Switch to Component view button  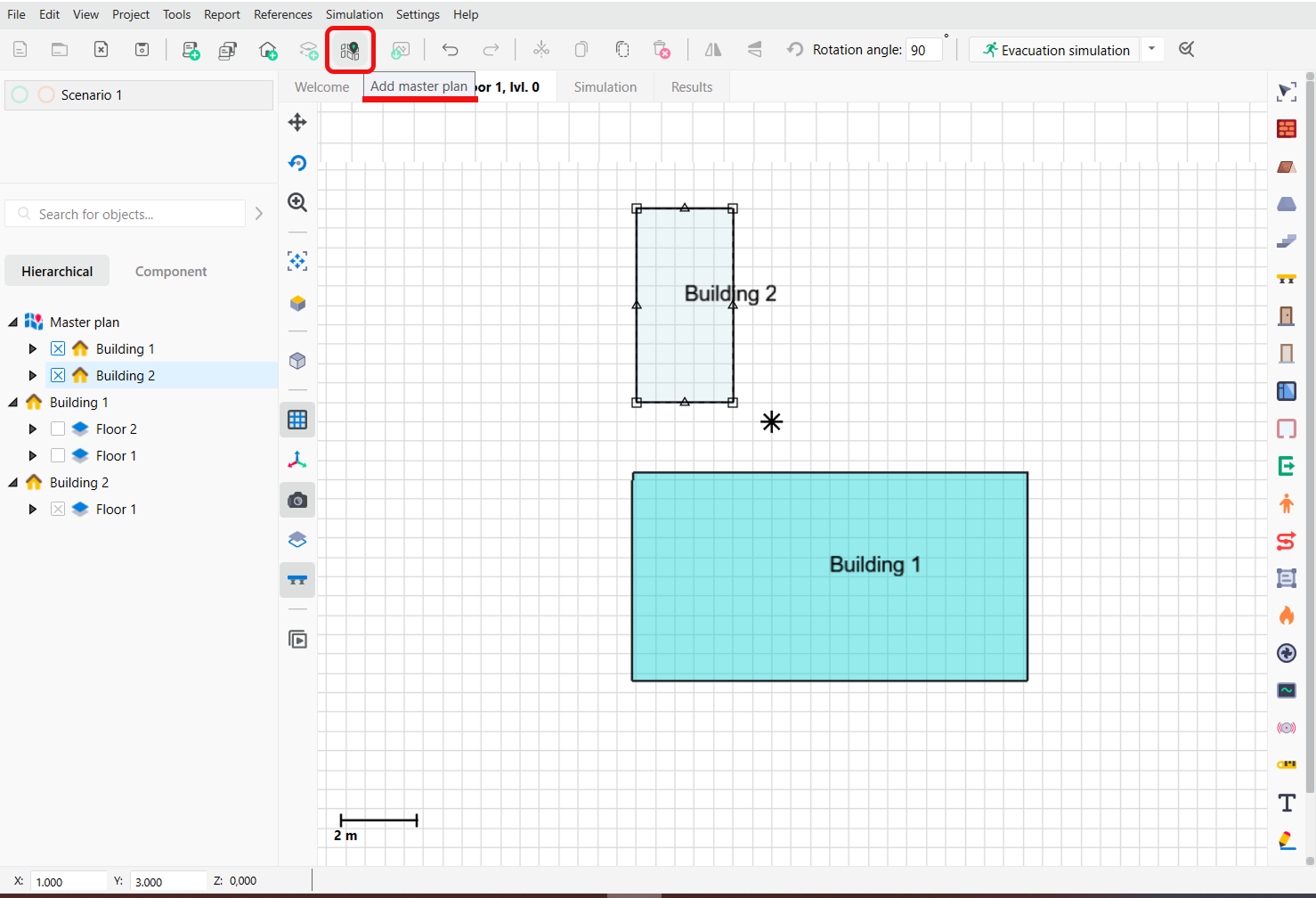click(x=170, y=272)
